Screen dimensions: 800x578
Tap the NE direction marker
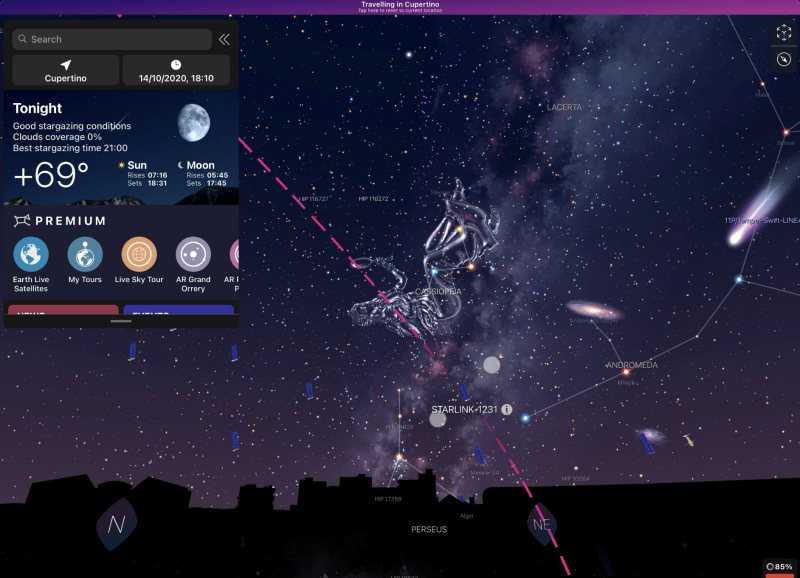(541, 524)
